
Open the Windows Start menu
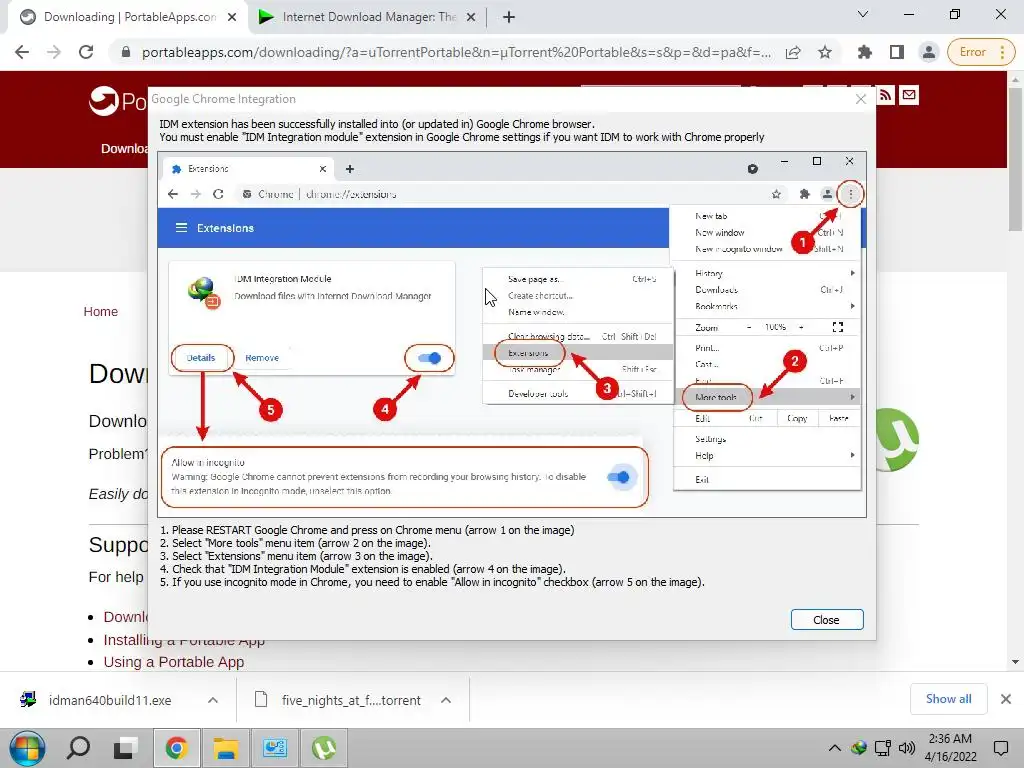[x=27, y=748]
